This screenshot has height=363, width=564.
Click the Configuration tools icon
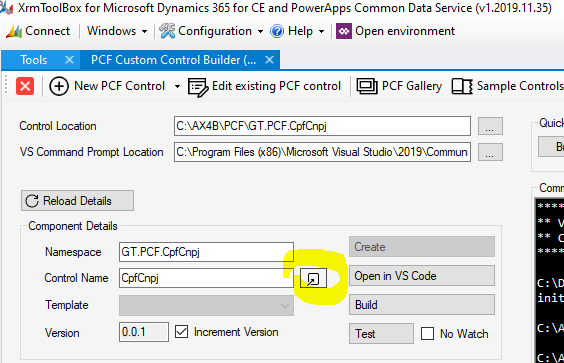(167, 31)
